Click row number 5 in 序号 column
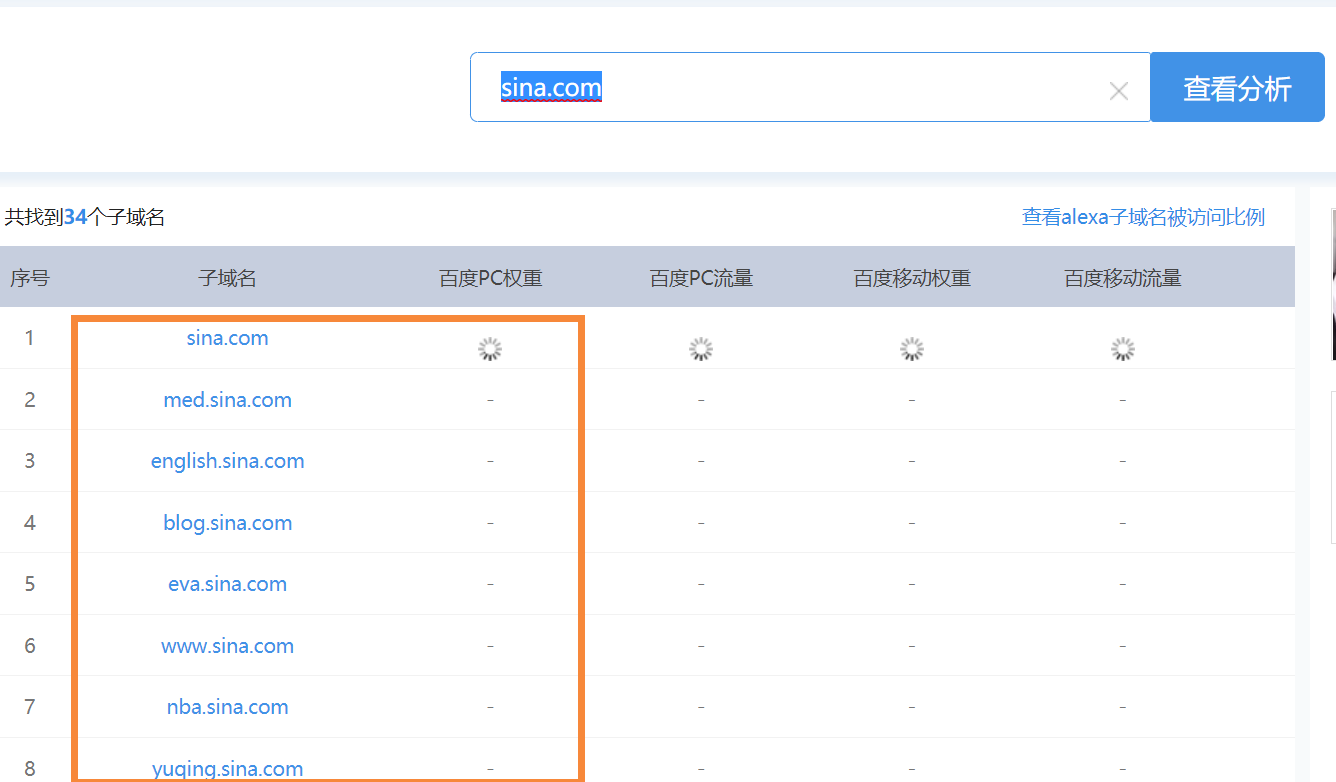Screen dimensions: 1336x782 (x=29, y=584)
